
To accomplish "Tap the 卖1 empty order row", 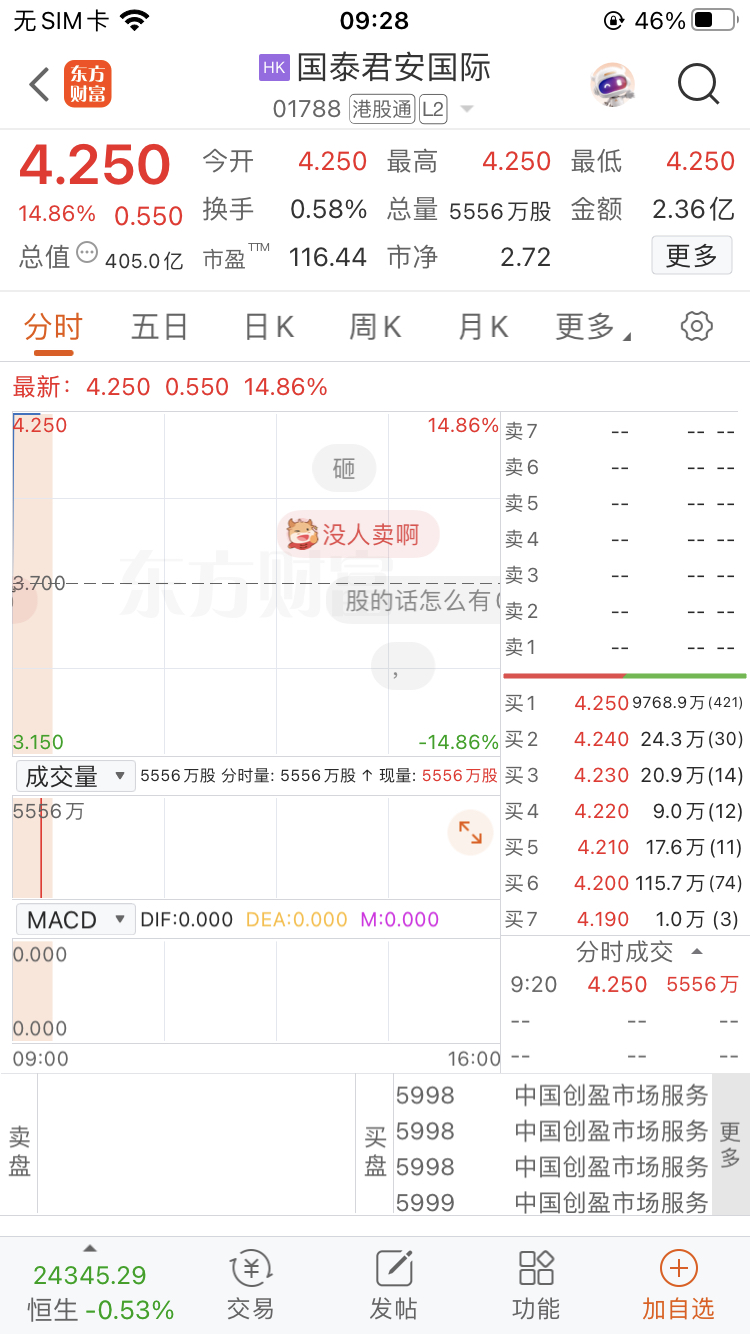I will [625, 647].
